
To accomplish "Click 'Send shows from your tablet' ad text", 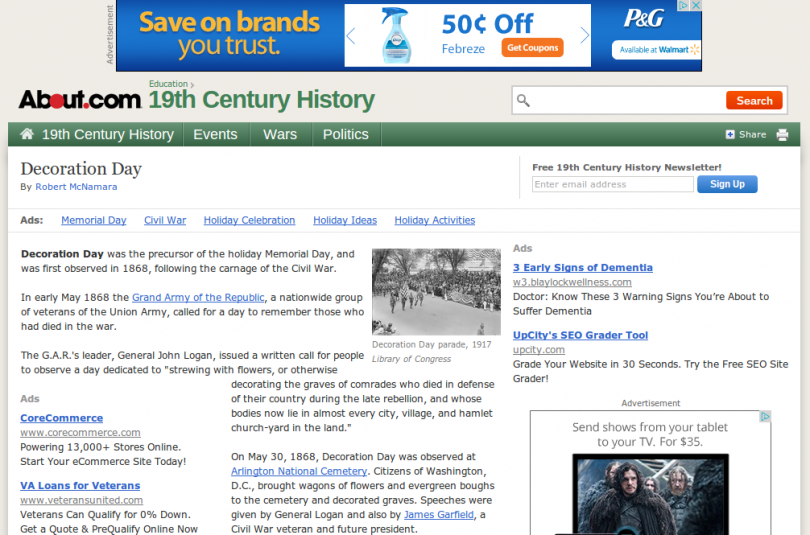I will pyautogui.click(x=650, y=434).
